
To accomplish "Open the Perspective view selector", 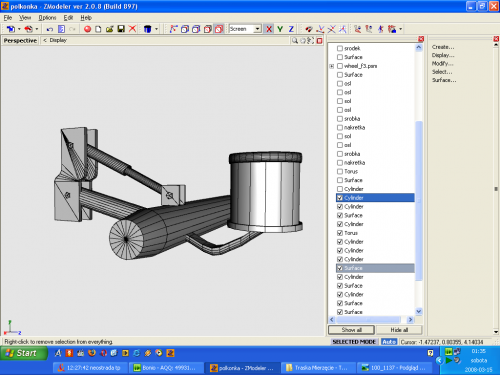I will point(20,41).
